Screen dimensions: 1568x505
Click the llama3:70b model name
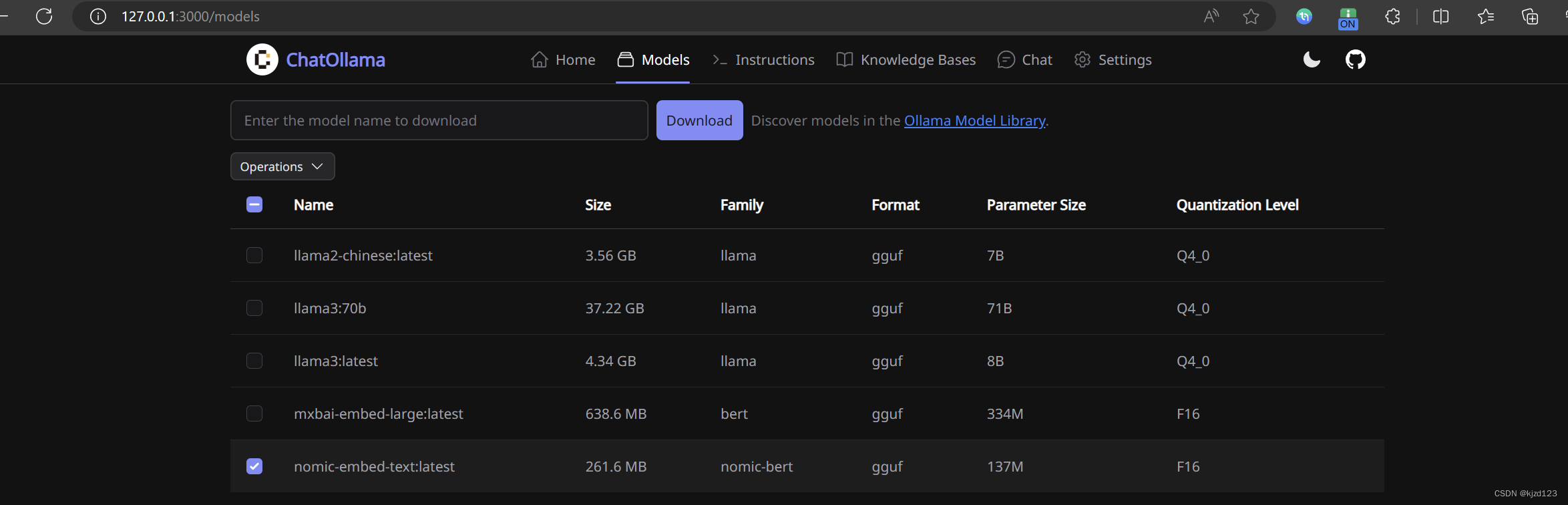330,308
